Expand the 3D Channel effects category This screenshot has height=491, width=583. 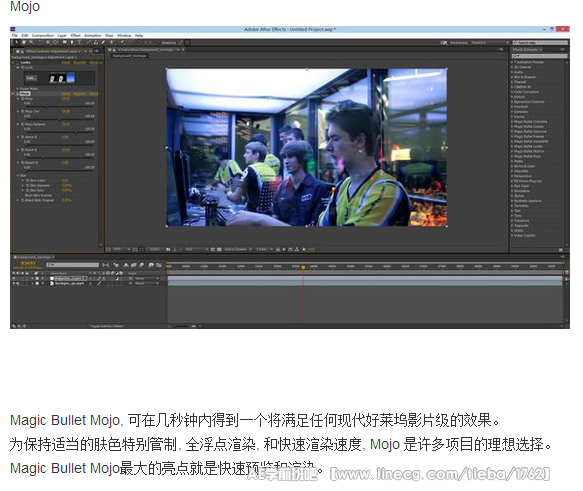pyautogui.click(x=512, y=67)
